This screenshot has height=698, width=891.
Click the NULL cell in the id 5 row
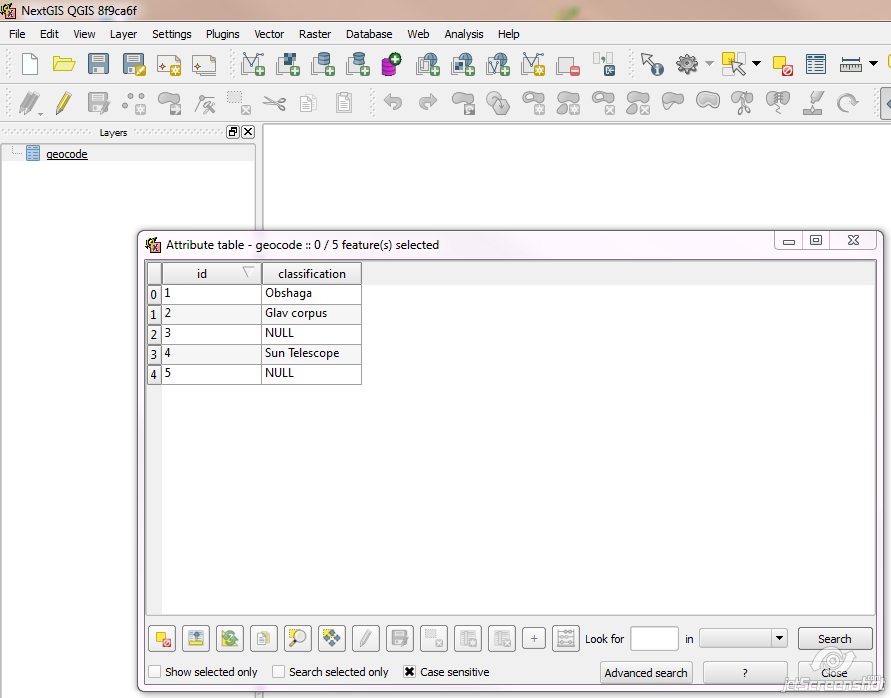pyautogui.click(x=311, y=374)
